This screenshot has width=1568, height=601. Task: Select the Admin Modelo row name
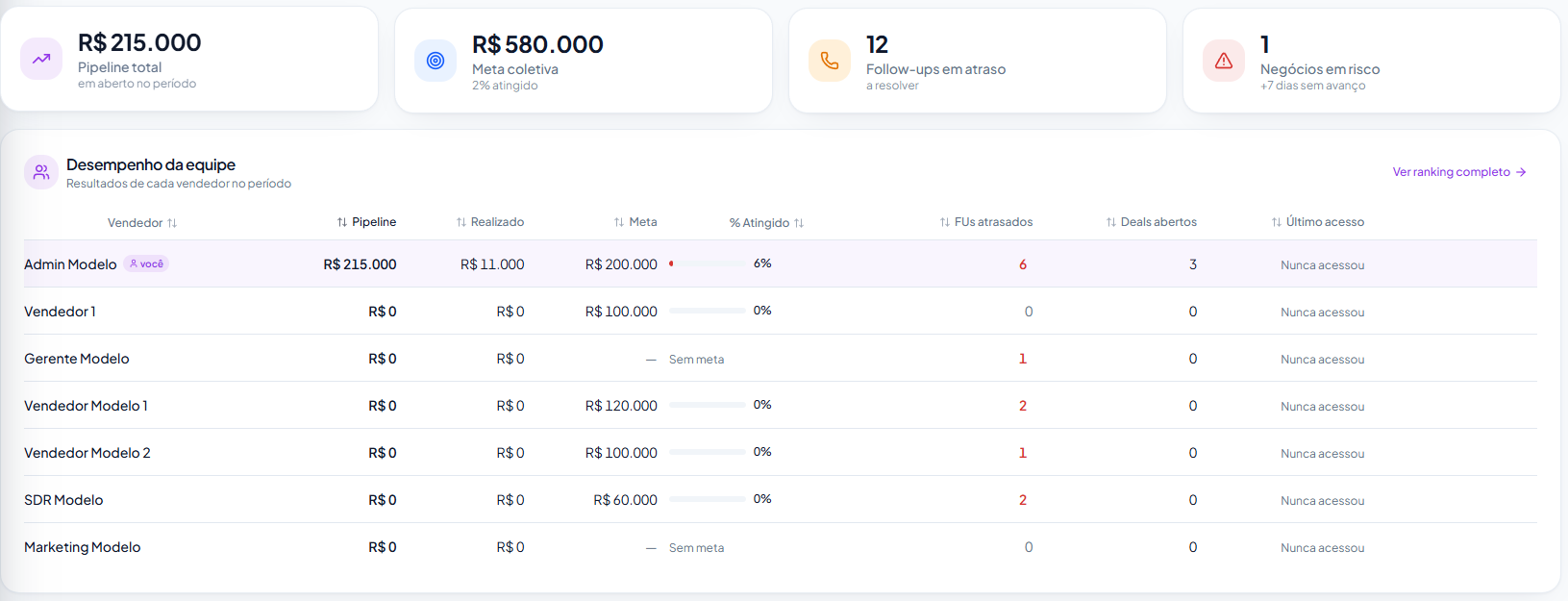pos(70,264)
